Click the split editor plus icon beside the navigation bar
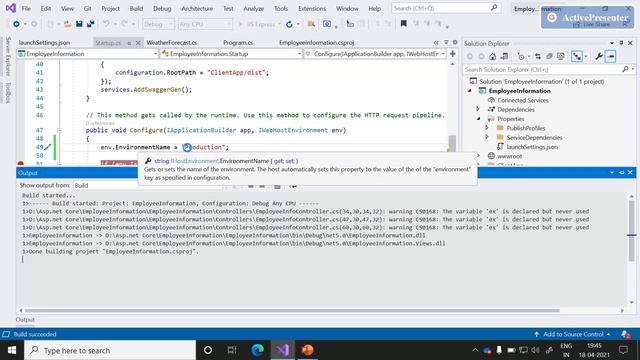Screen dimensions: 640x360 [452, 53]
